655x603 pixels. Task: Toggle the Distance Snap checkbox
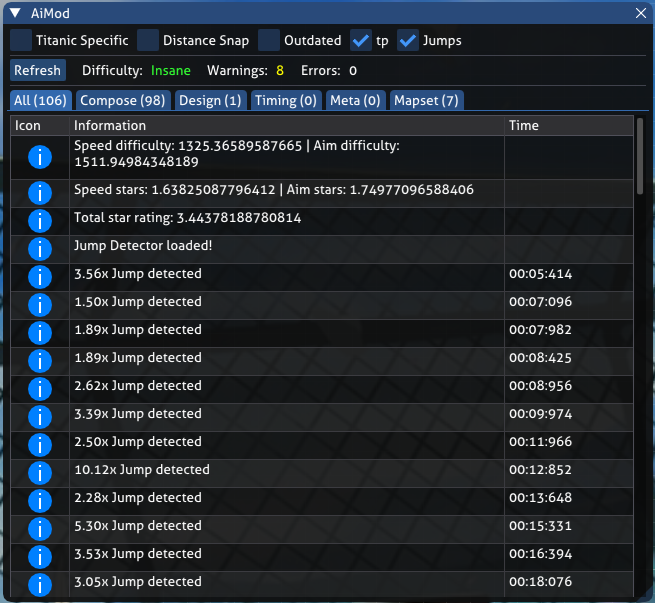click(148, 40)
